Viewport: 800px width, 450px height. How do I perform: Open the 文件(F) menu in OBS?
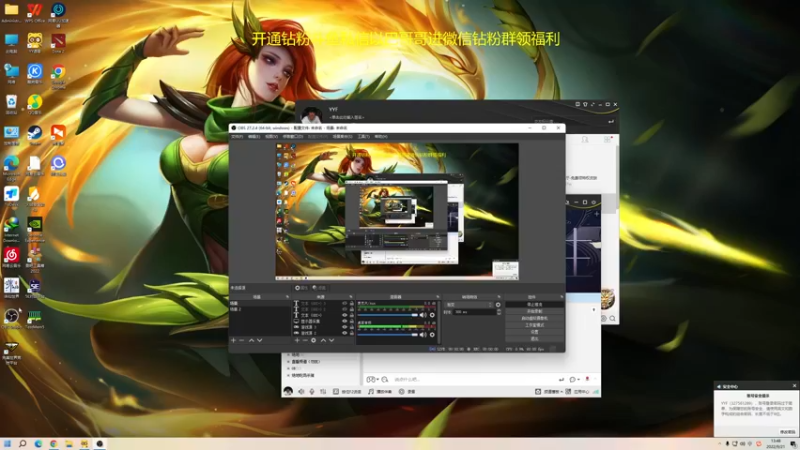coord(237,137)
